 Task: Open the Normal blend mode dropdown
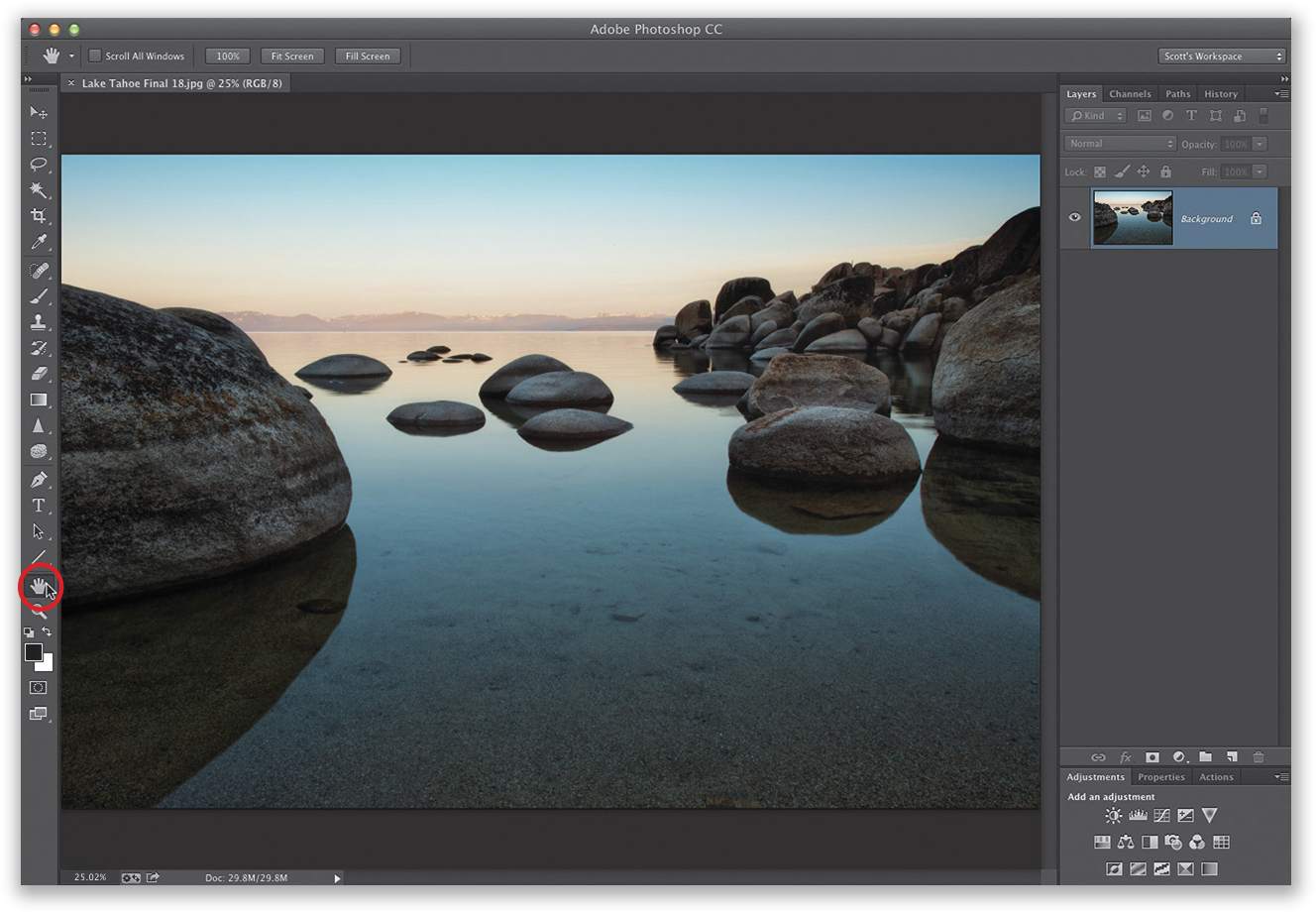click(1121, 144)
